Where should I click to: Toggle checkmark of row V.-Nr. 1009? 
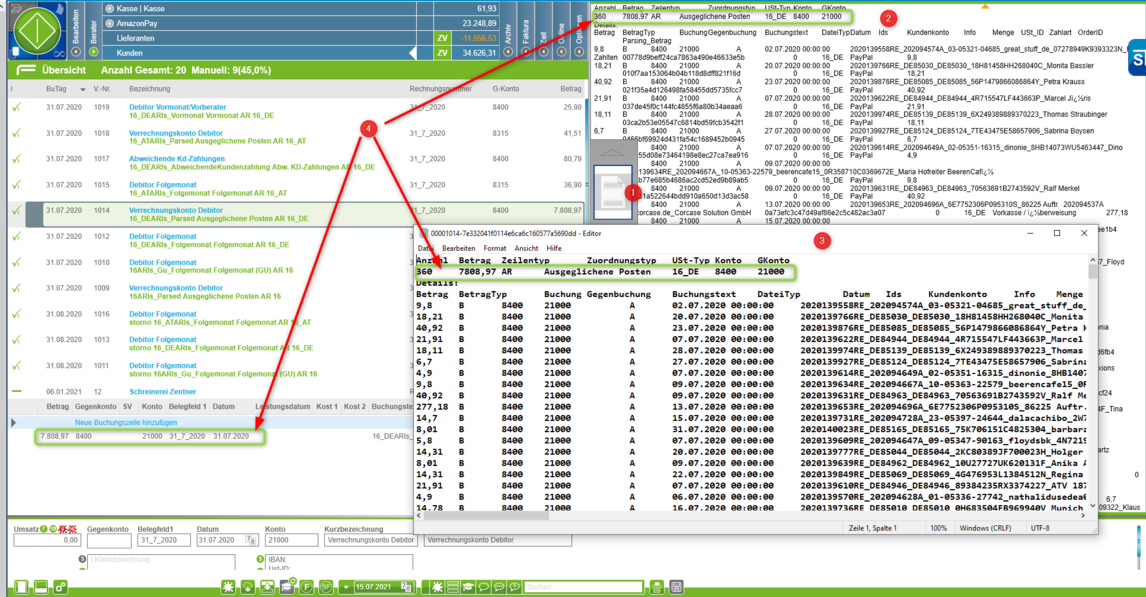(17, 288)
